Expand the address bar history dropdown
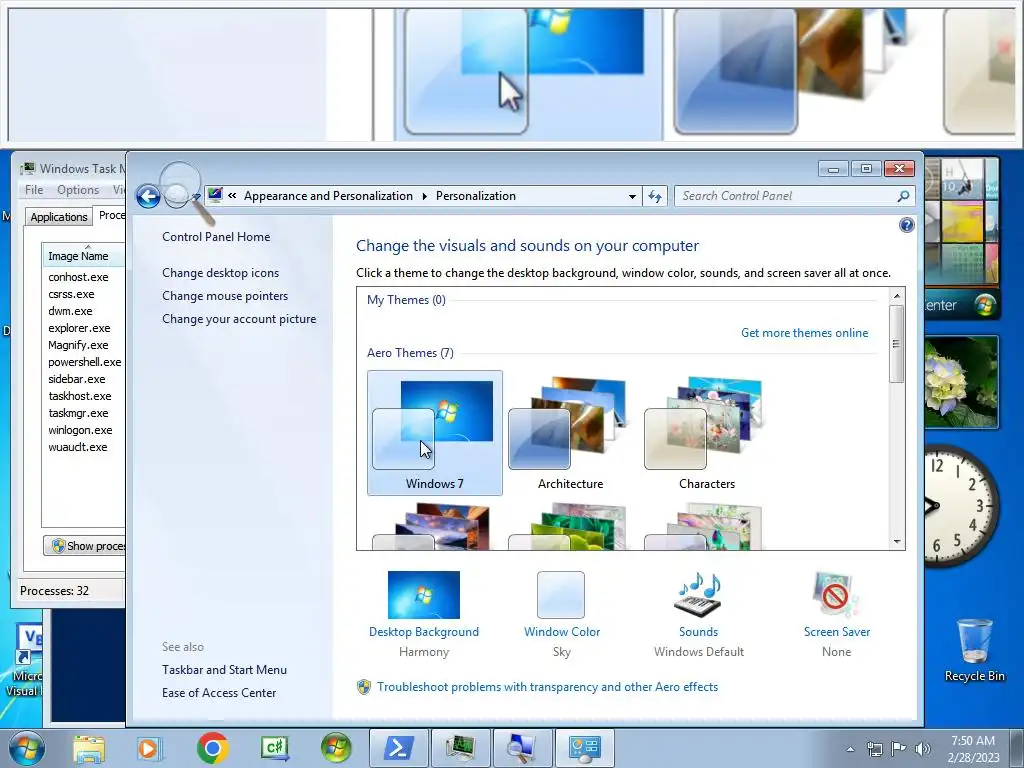This screenshot has width=1024, height=768. [632, 197]
